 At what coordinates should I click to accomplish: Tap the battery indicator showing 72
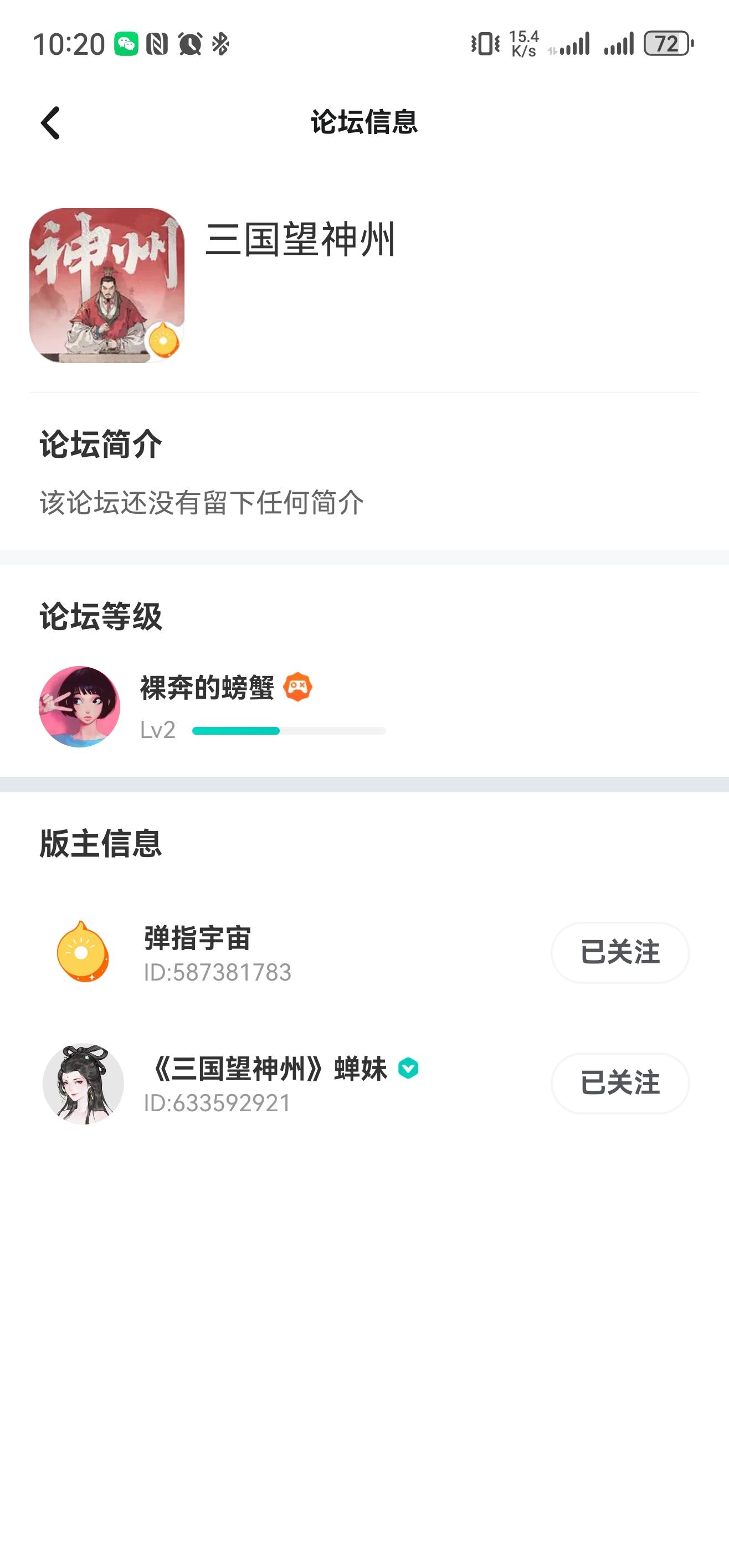pos(669,44)
